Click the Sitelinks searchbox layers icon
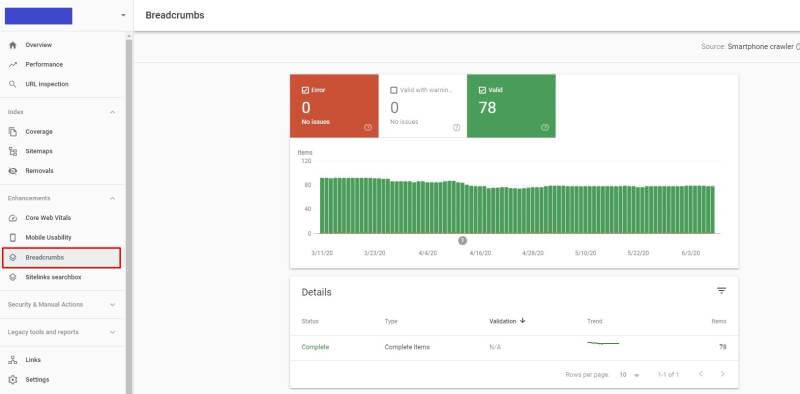The width and height of the screenshot is (800, 394). pyautogui.click(x=13, y=277)
